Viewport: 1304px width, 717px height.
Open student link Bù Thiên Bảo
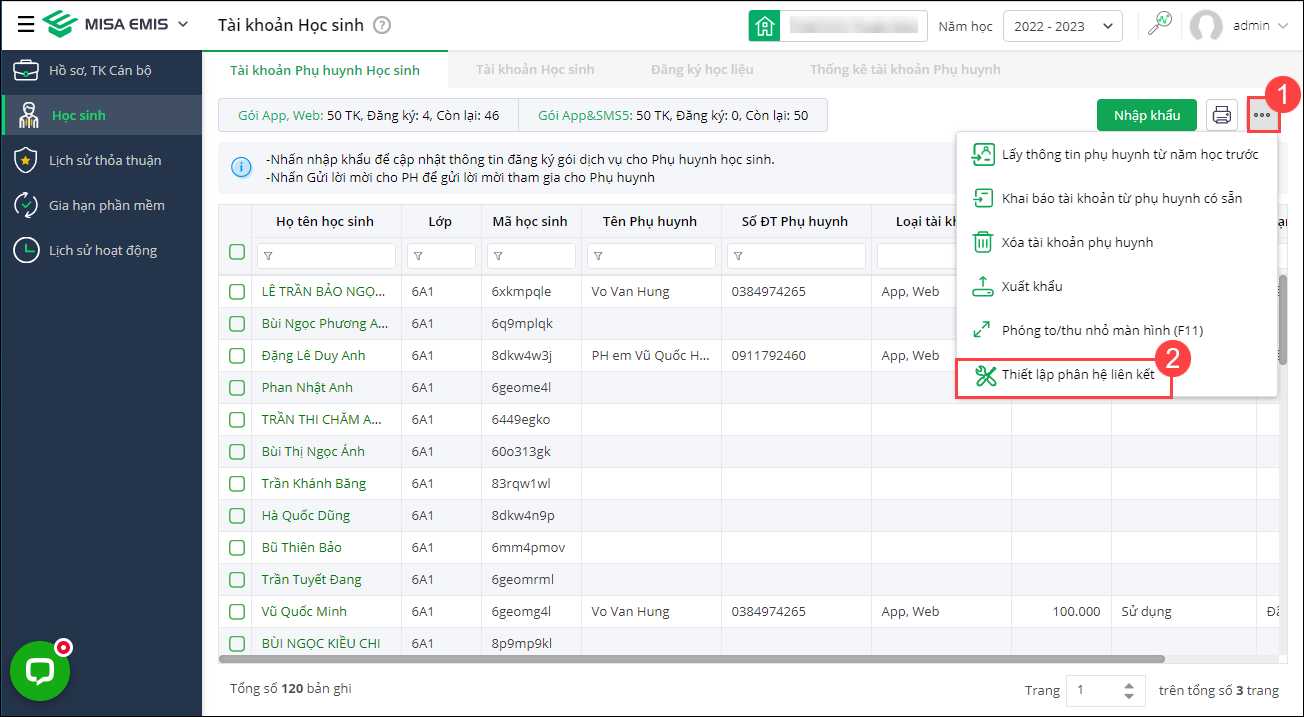click(302, 548)
